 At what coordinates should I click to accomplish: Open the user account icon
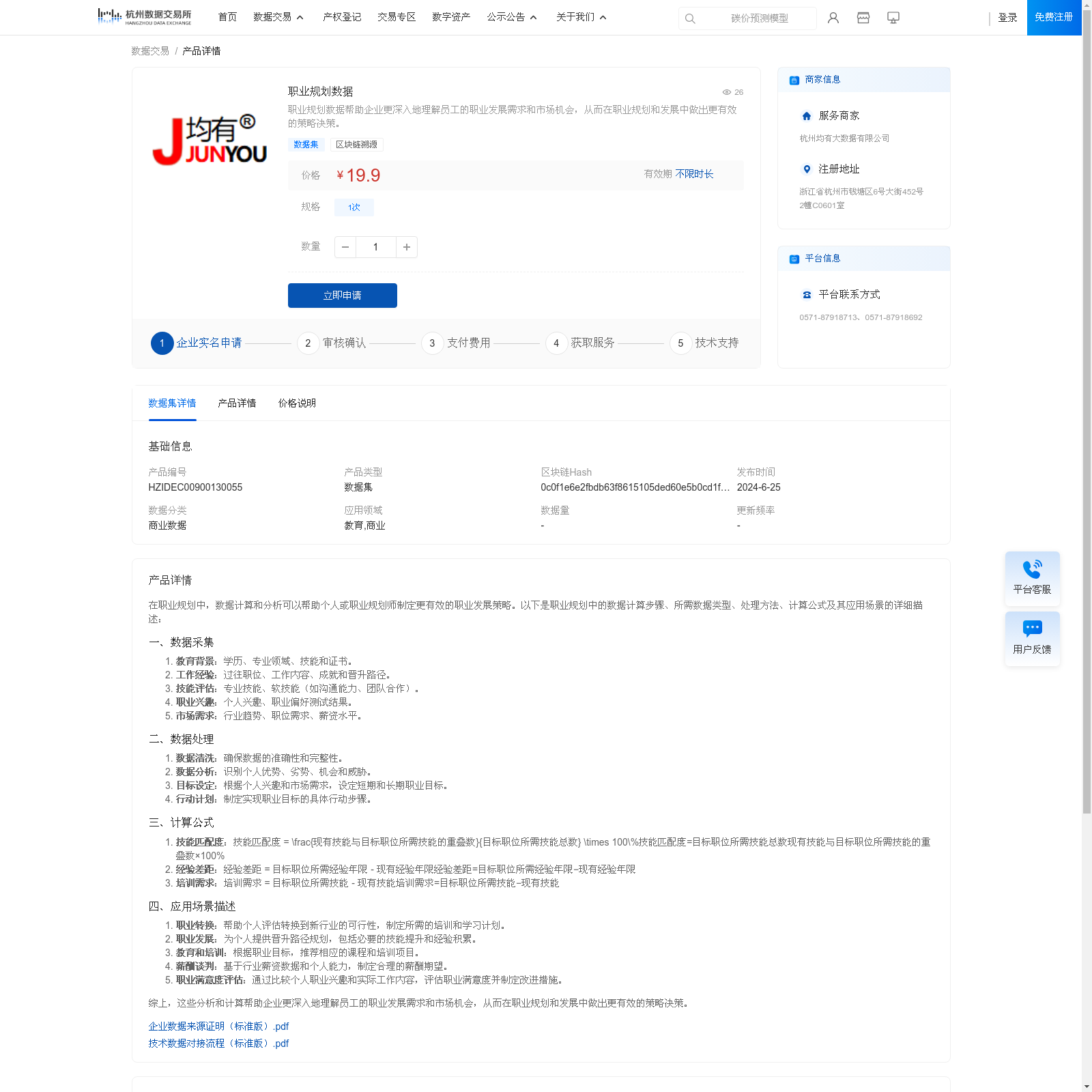[x=833, y=18]
